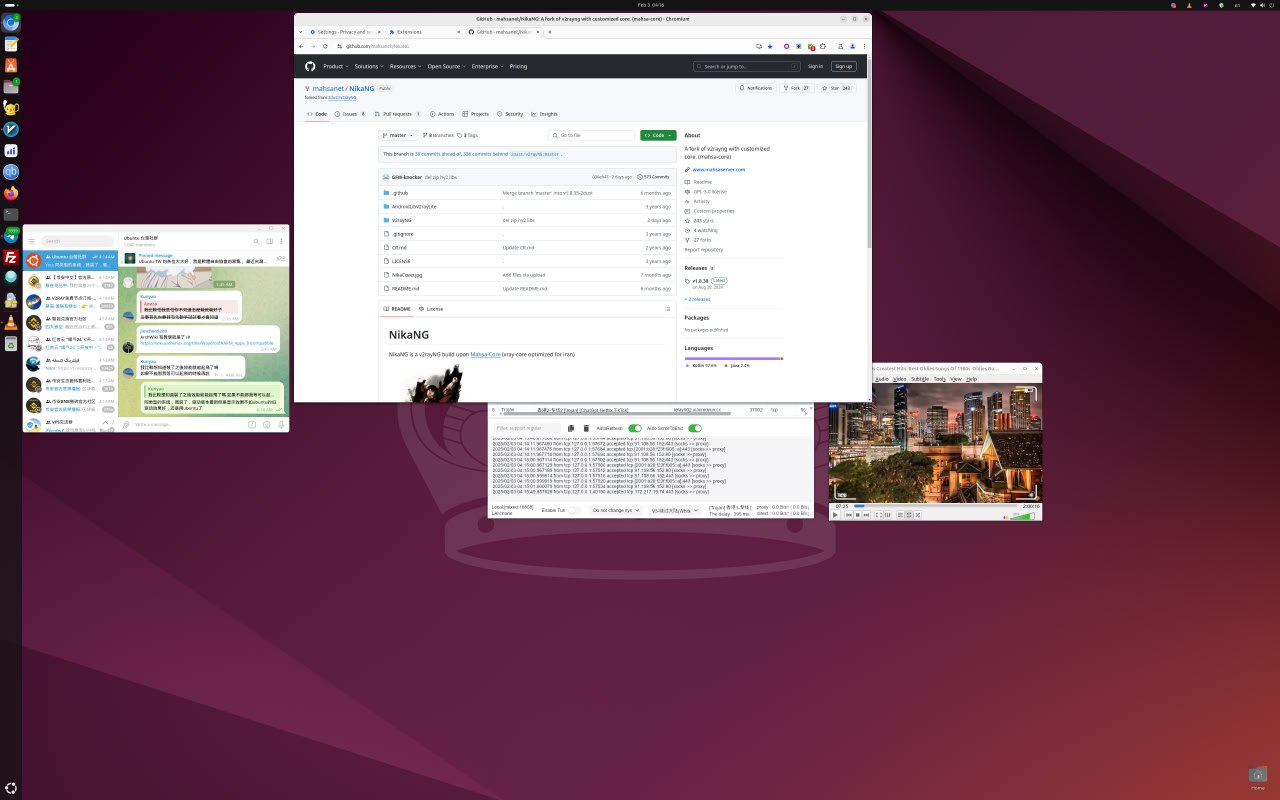The width and height of the screenshot is (1280, 800).
Task: Open the master branch dropdown
Action: pos(398,135)
